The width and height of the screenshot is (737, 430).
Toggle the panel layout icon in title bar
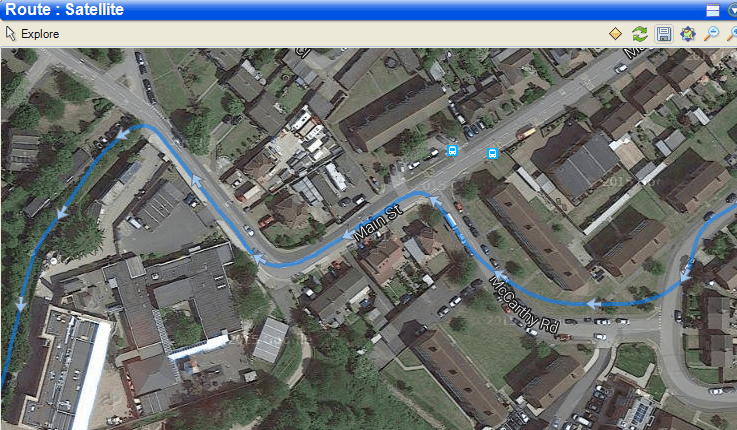pyautogui.click(x=713, y=10)
